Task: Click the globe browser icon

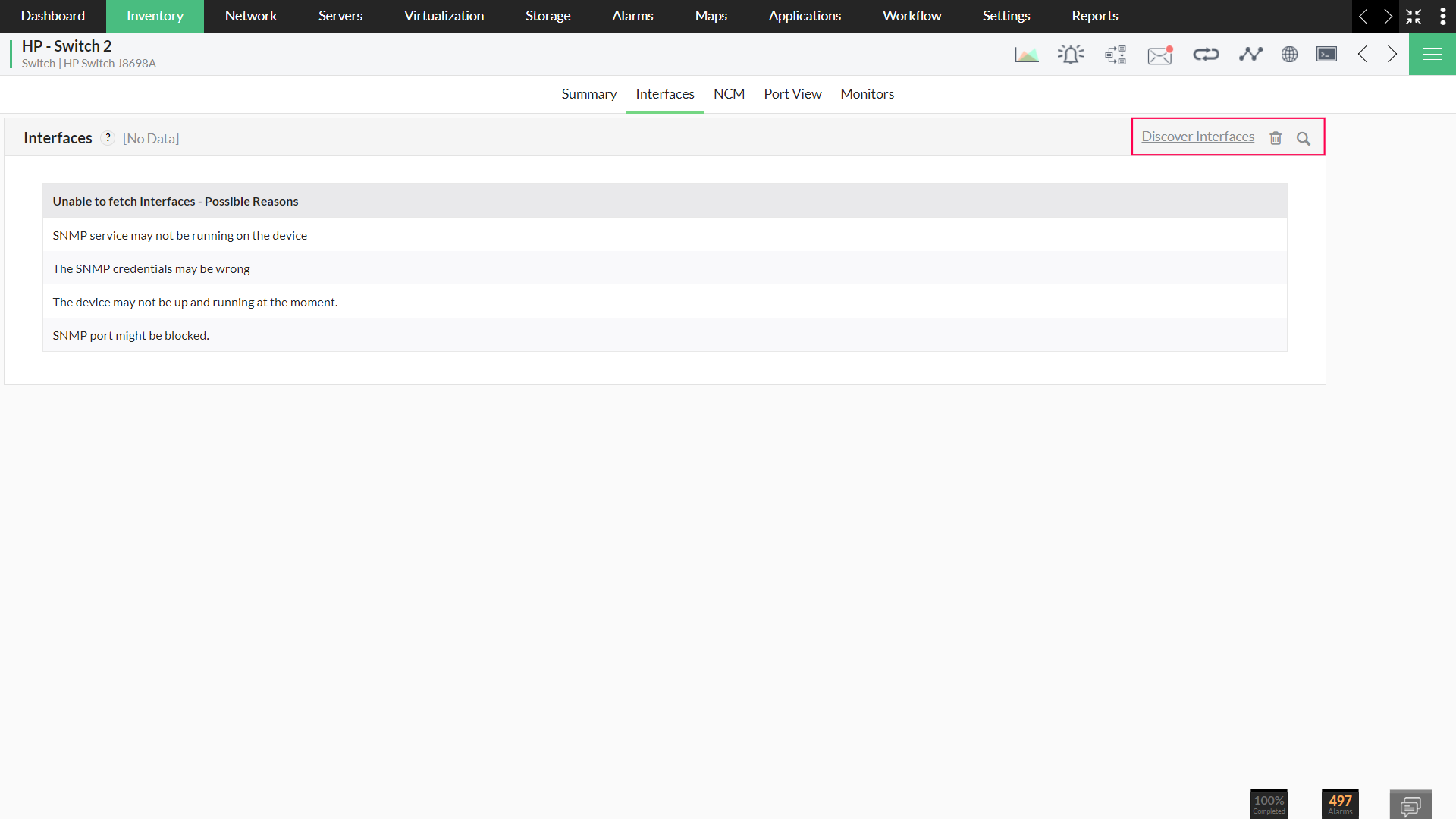Action: tap(1289, 55)
